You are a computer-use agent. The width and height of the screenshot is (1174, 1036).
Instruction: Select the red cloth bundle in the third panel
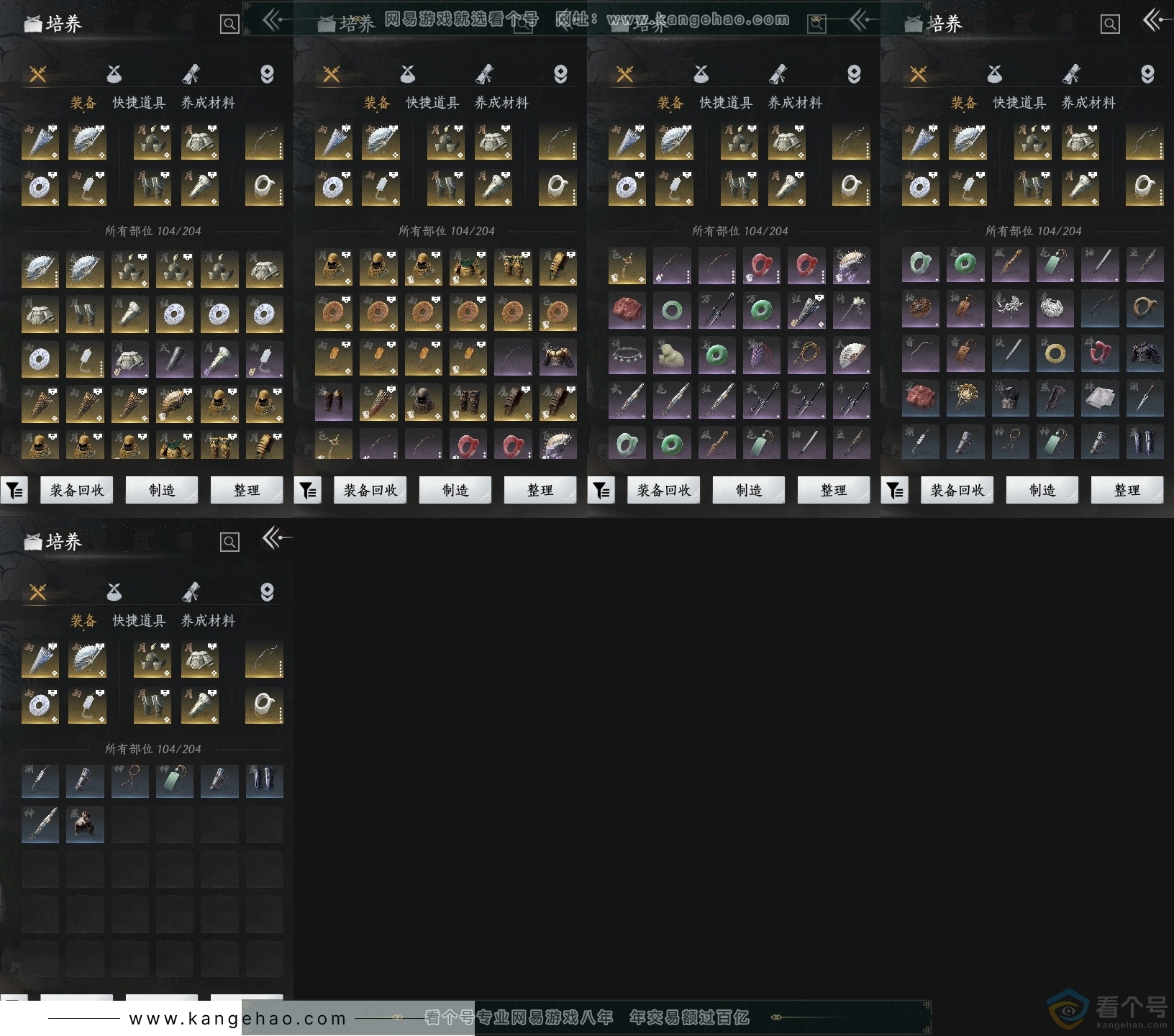(x=628, y=311)
